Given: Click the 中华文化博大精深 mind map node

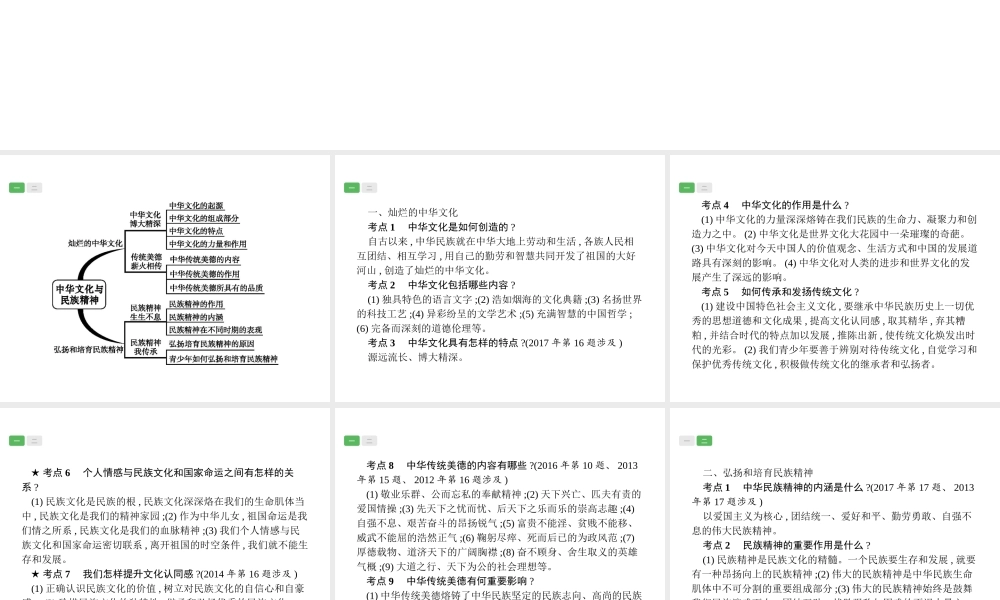Looking at the screenshot, I should (145, 219).
